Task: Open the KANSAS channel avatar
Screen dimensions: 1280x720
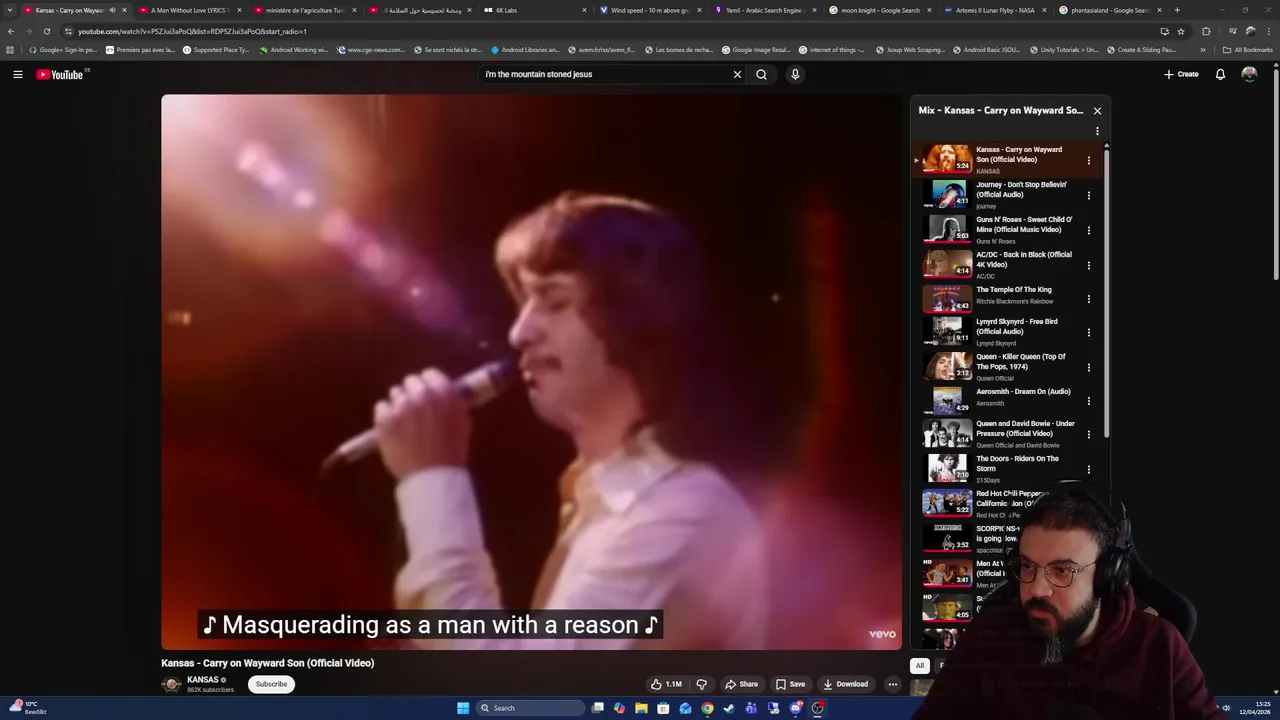Action: click(x=171, y=684)
